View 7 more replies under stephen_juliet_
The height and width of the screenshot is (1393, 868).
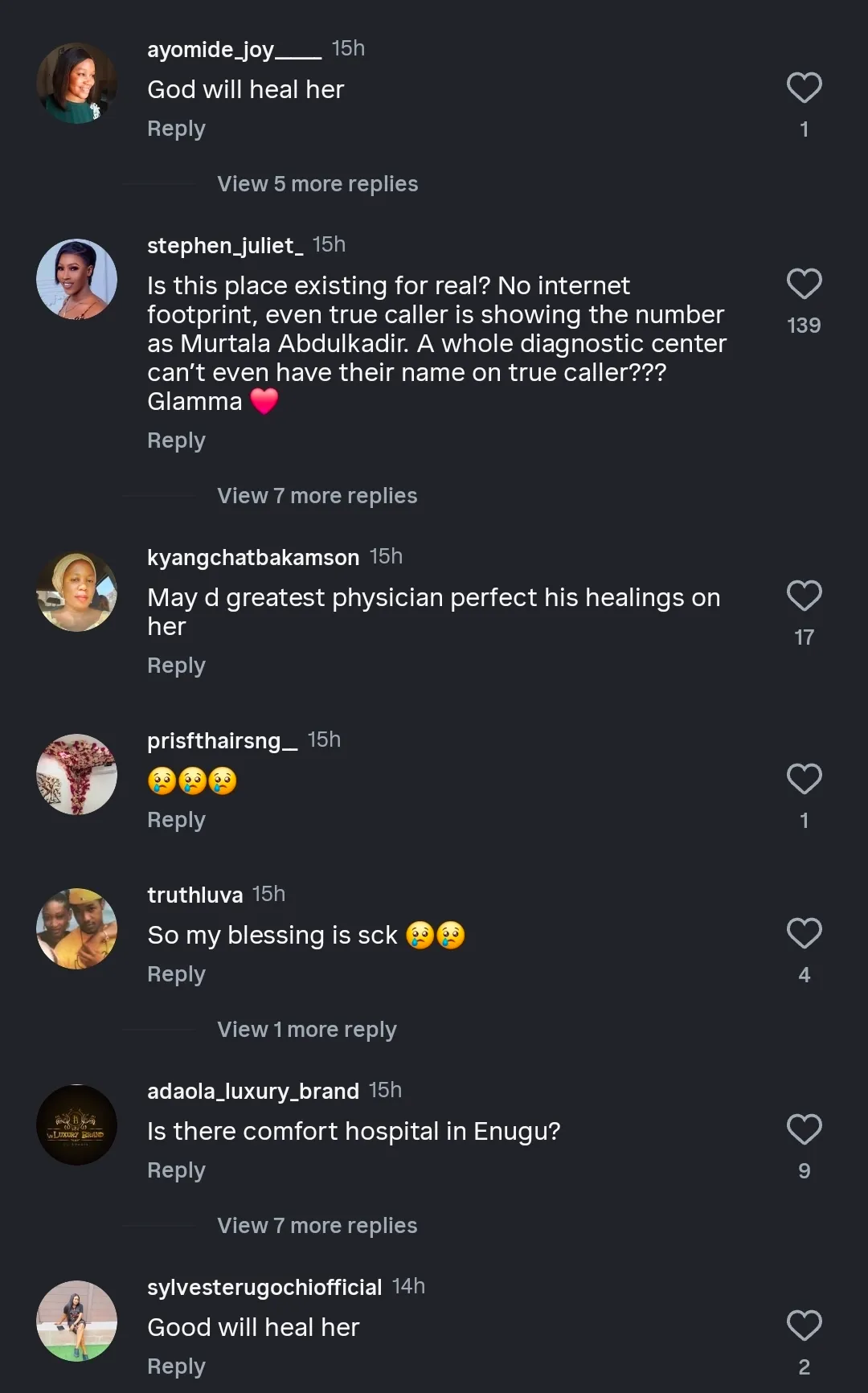pos(317,496)
